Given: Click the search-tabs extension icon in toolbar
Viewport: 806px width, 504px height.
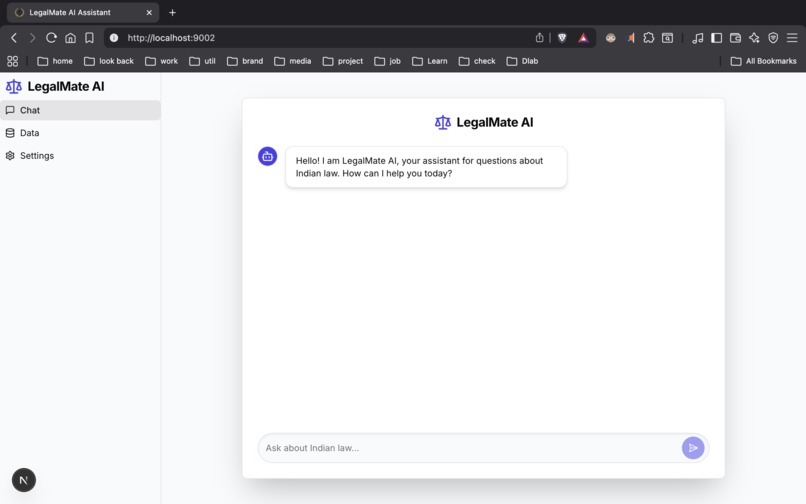Looking at the screenshot, I should [x=667, y=38].
